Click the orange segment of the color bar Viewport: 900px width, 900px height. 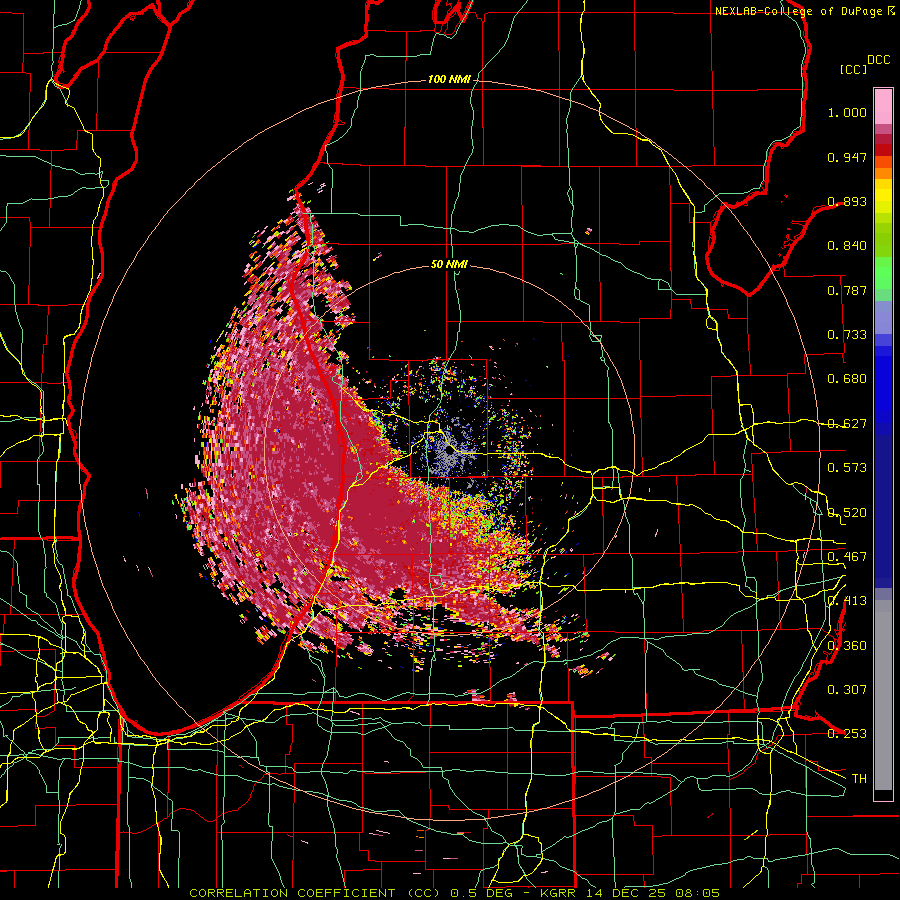pyautogui.click(x=883, y=173)
